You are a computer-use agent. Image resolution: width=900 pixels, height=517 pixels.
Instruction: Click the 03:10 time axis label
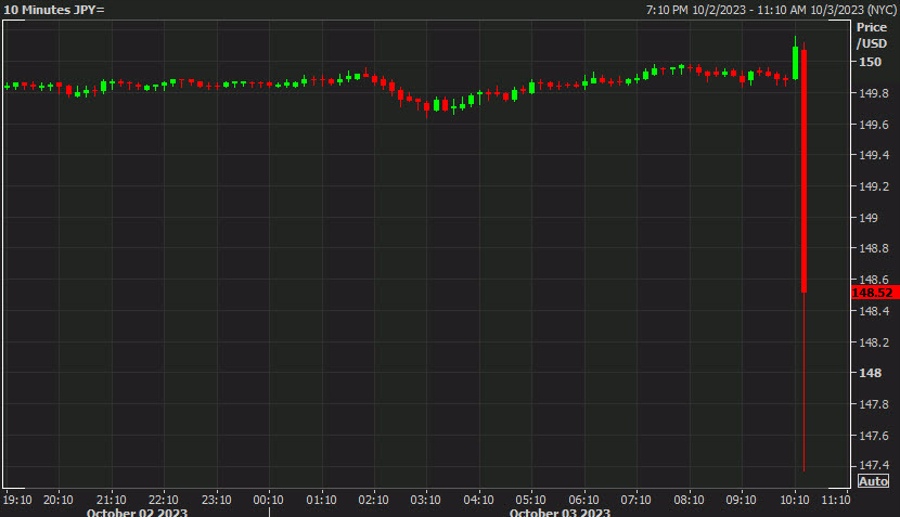coord(426,500)
